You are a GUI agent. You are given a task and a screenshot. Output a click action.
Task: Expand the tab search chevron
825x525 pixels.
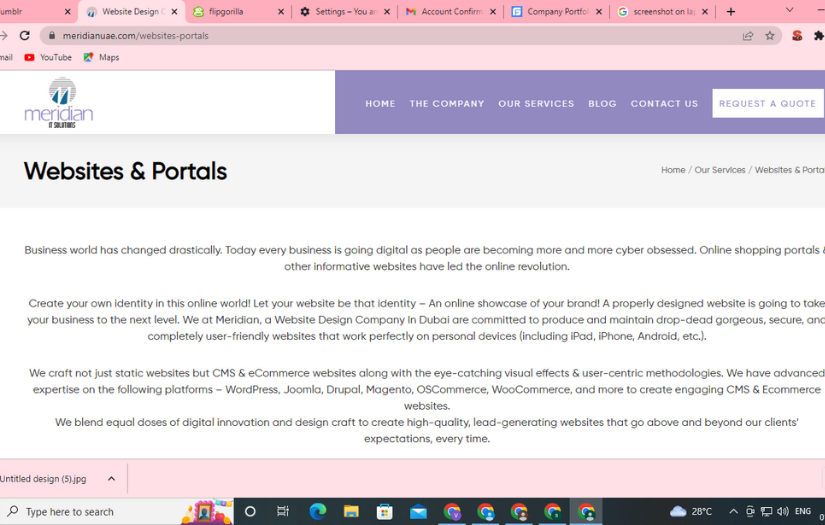coord(789,10)
